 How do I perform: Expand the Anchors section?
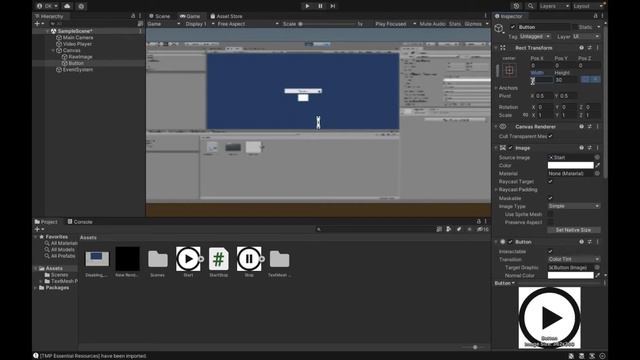click(x=496, y=88)
